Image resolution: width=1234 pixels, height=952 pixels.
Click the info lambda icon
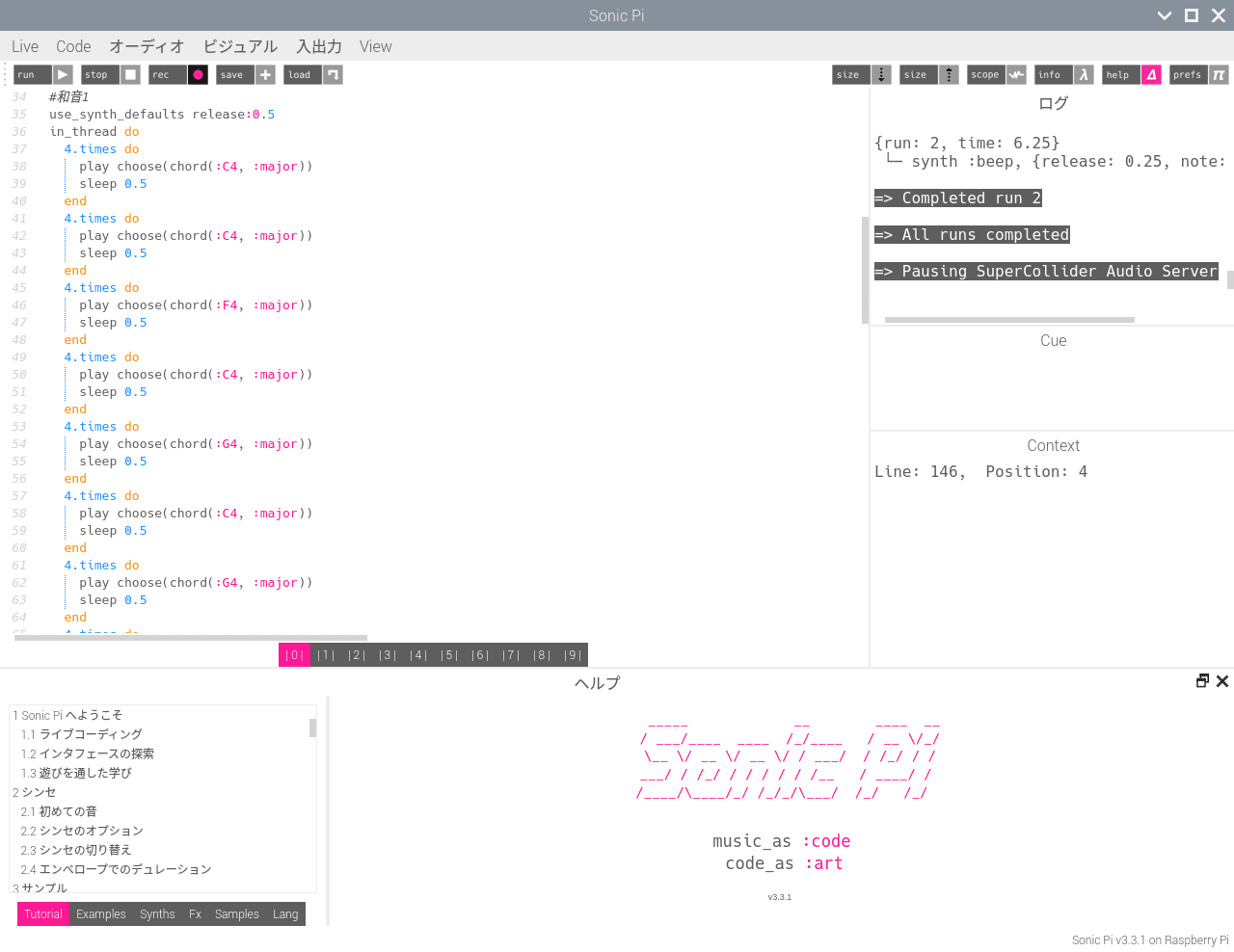tap(1084, 74)
